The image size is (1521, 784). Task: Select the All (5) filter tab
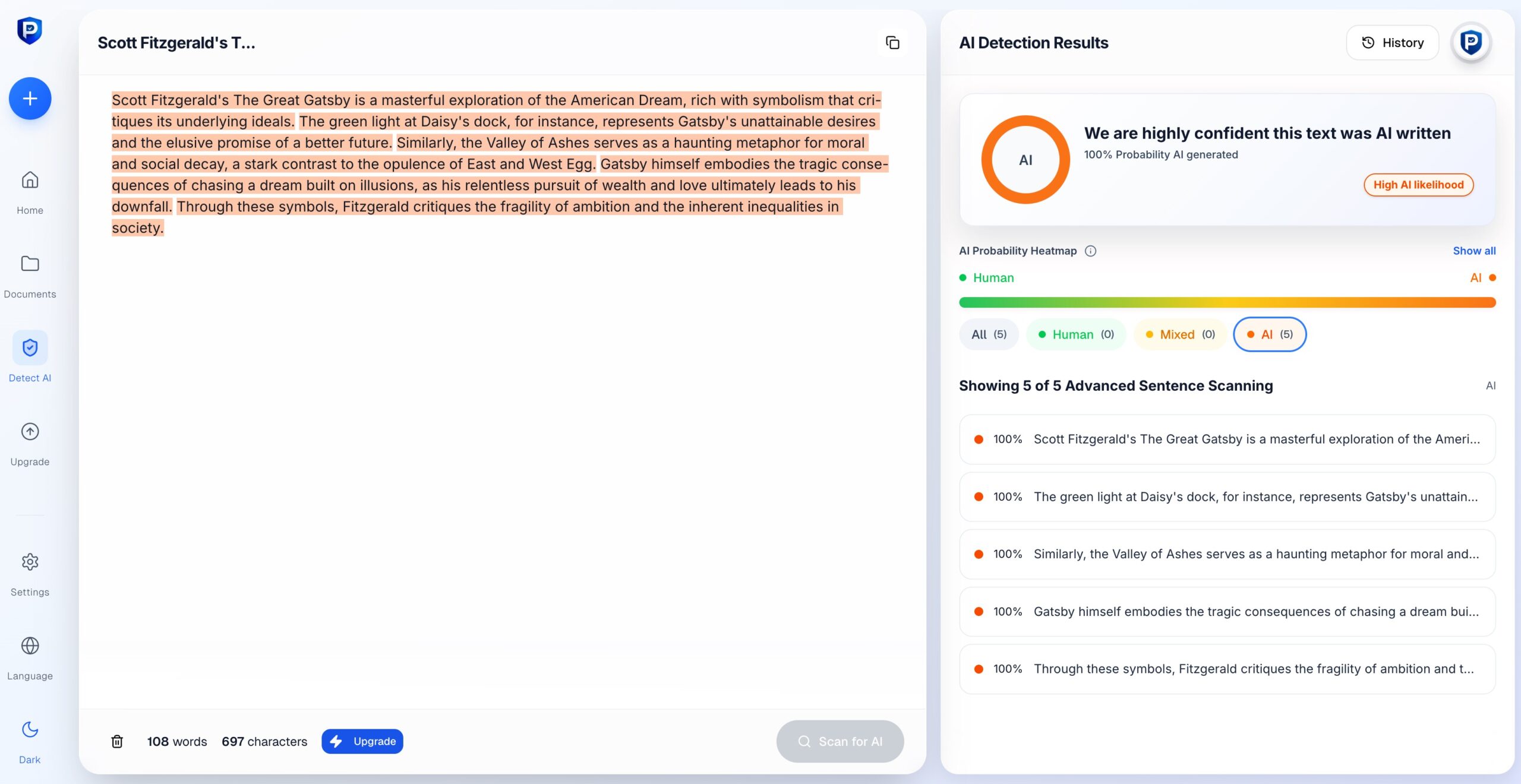coord(989,334)
